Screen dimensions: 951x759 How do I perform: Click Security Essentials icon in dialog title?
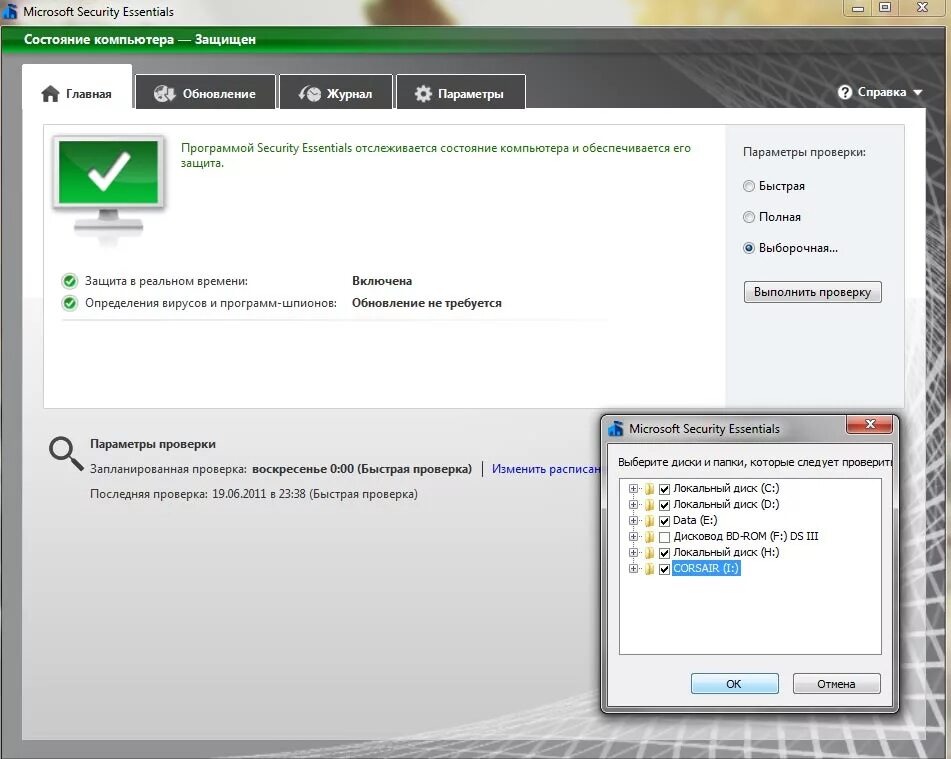[616, 428]
